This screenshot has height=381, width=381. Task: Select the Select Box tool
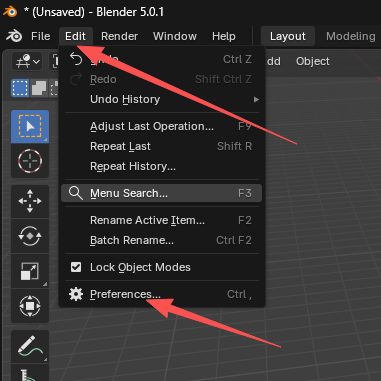click(30, 127)
